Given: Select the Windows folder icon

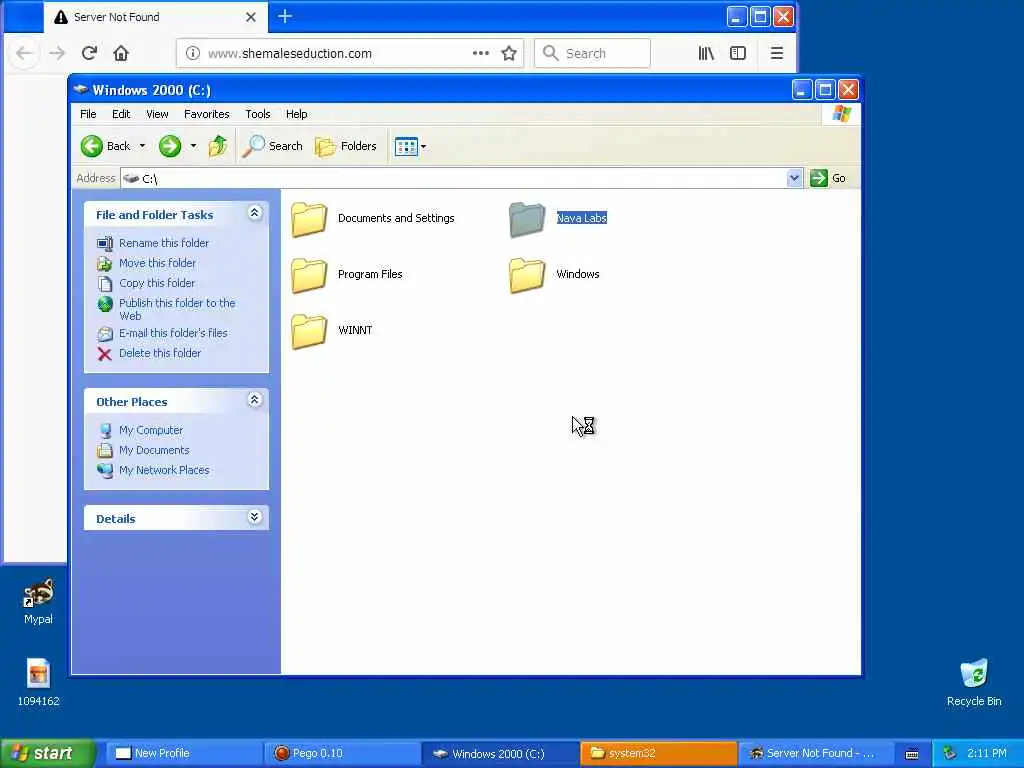Looking at the screenshot, I should coord(527,274).
